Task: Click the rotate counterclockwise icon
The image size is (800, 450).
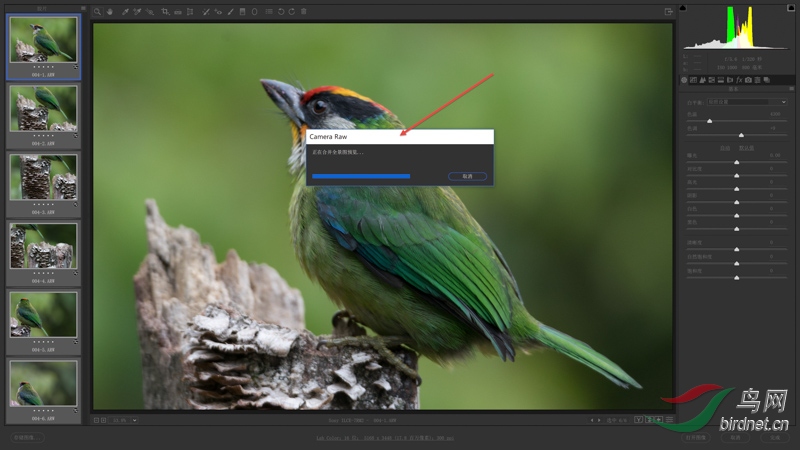Action: pyautogui.click(x=279, y=12)
